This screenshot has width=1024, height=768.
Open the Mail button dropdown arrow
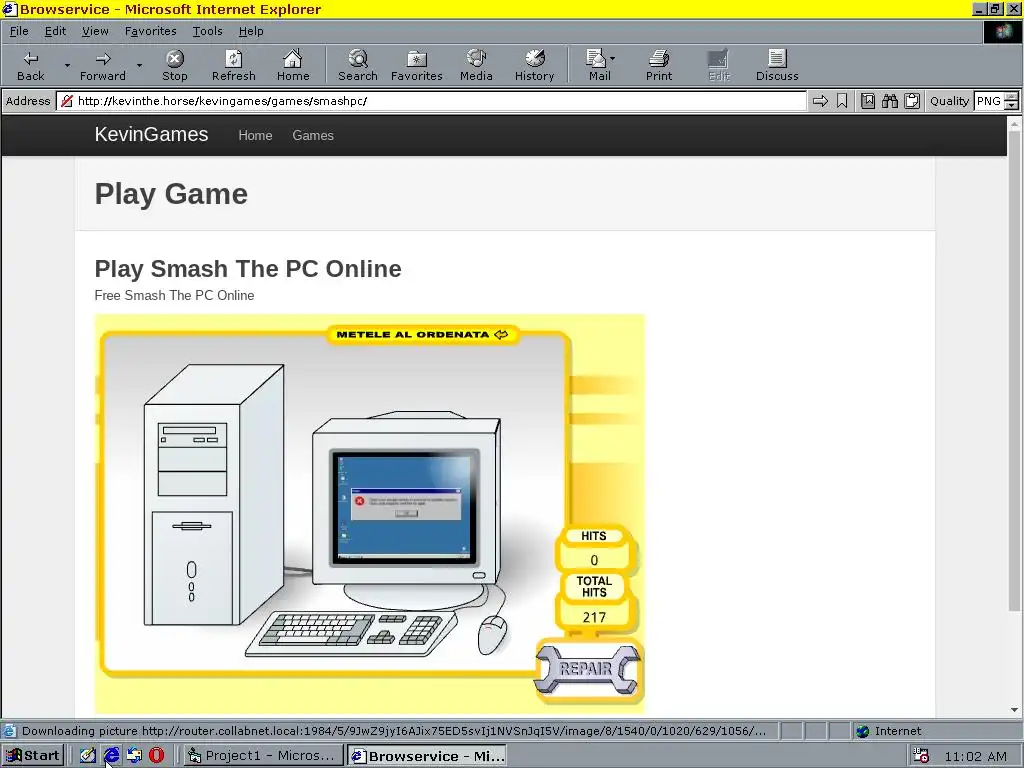pos(612,59)
